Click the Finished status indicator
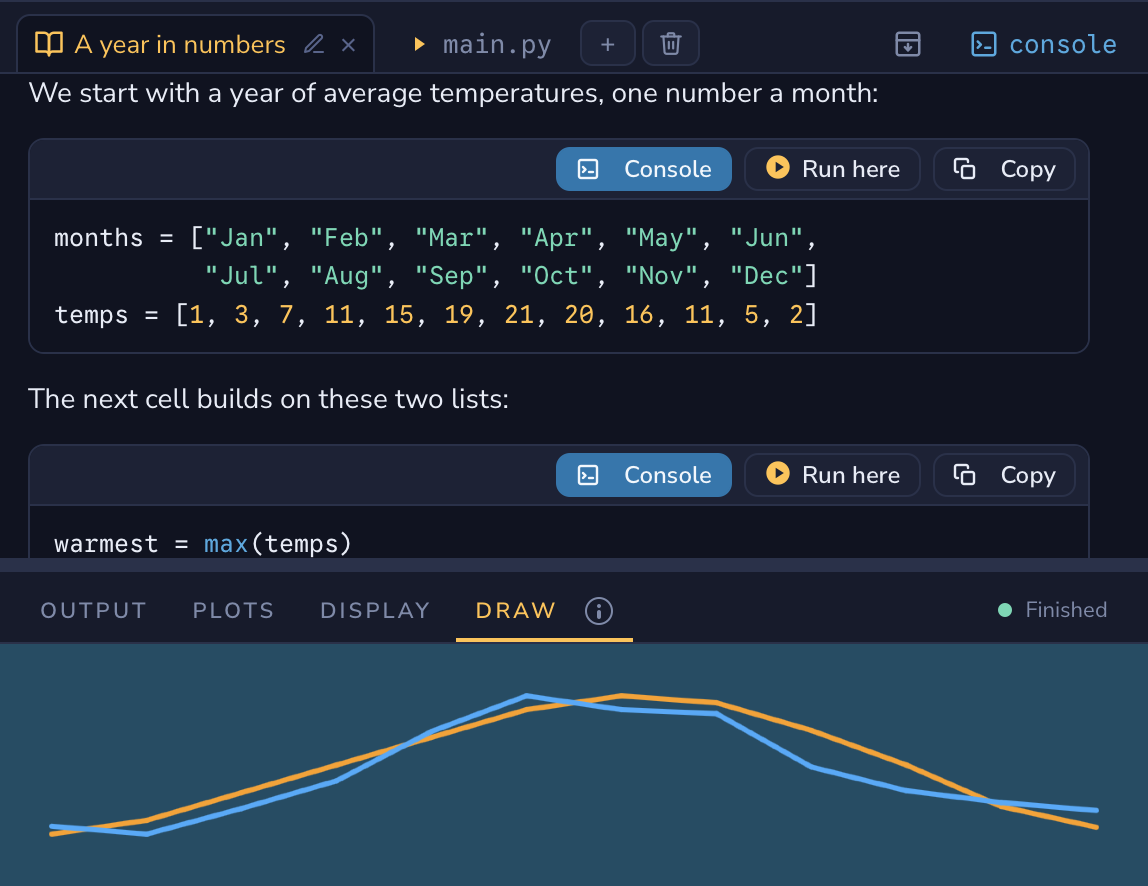 (1052, 610)
